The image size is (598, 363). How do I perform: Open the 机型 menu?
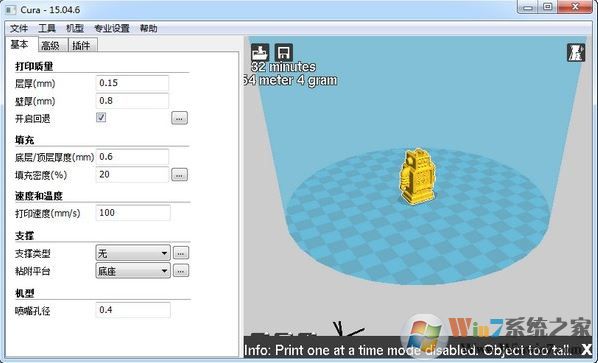click(75, 28)
